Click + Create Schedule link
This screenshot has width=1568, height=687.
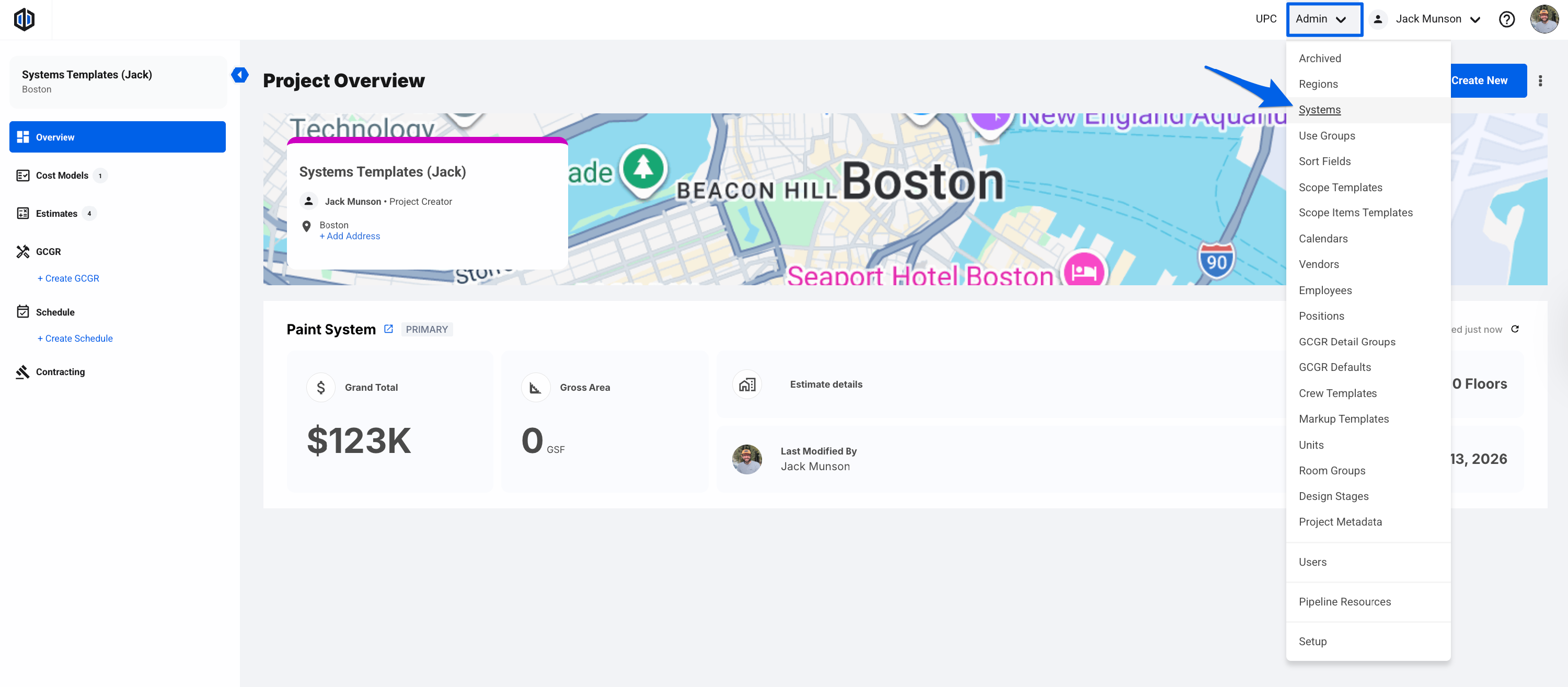[x=75, y=339]
